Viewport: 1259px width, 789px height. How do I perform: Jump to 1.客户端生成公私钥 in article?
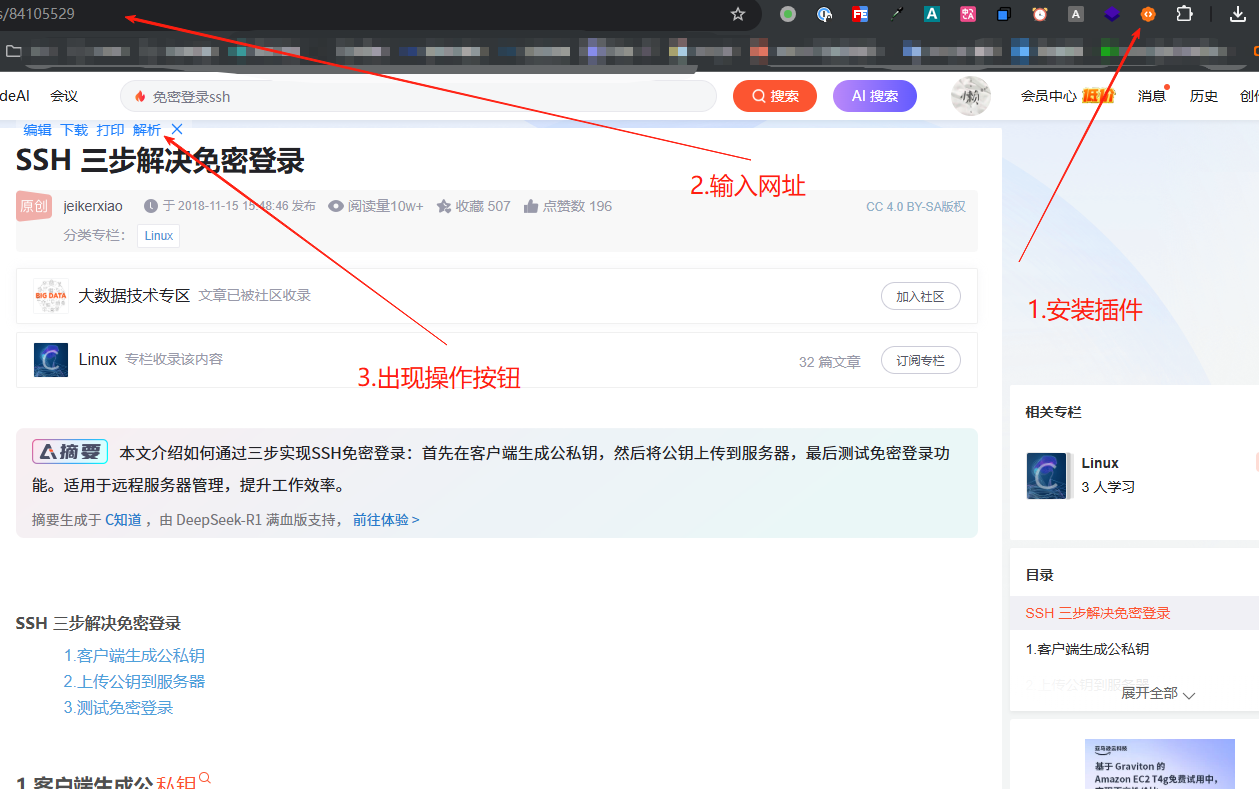134,656
